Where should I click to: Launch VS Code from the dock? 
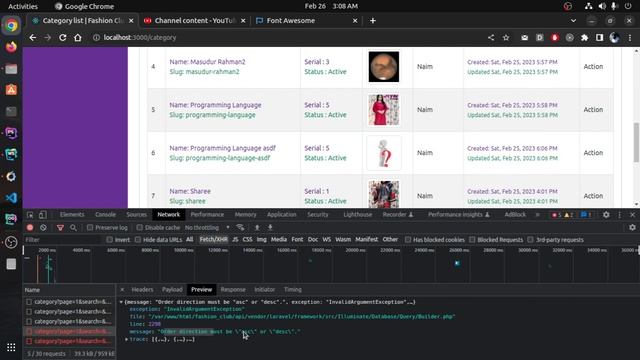[11, 198]
